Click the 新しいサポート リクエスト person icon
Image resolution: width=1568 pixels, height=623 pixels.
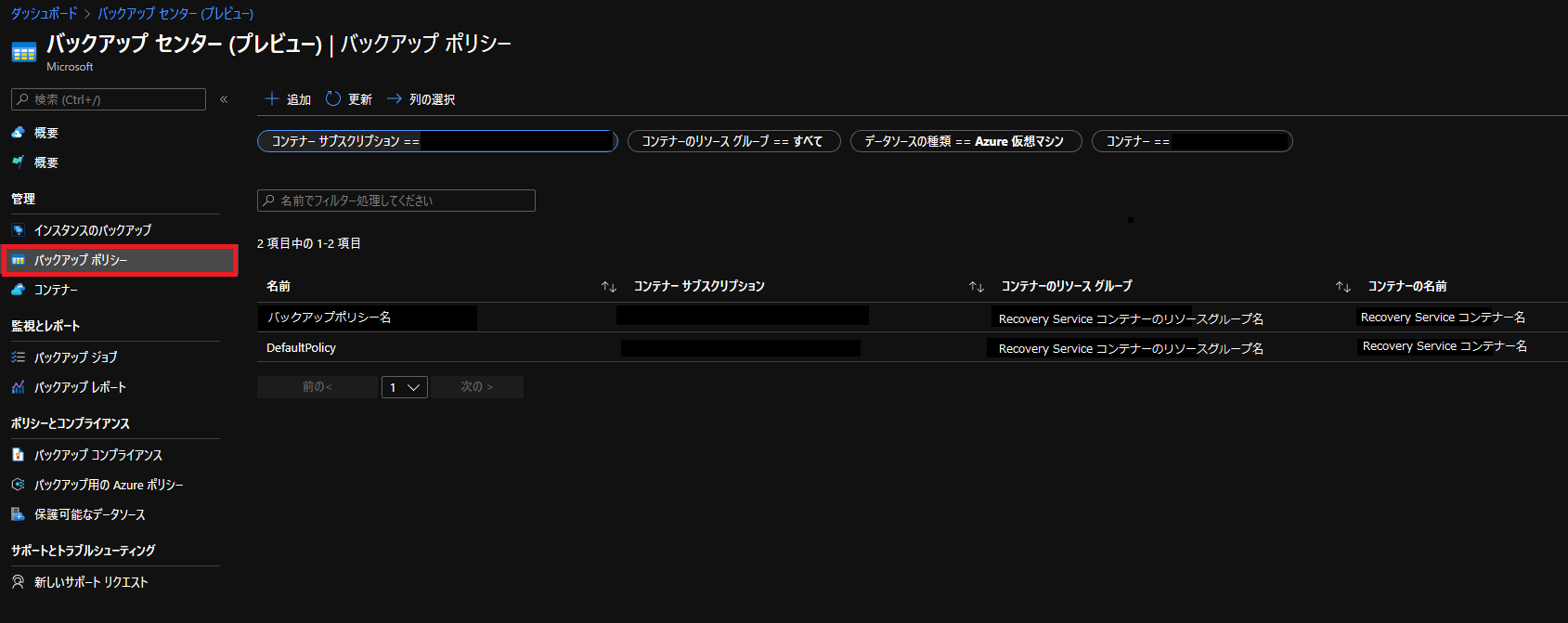[x=18, y=582]
